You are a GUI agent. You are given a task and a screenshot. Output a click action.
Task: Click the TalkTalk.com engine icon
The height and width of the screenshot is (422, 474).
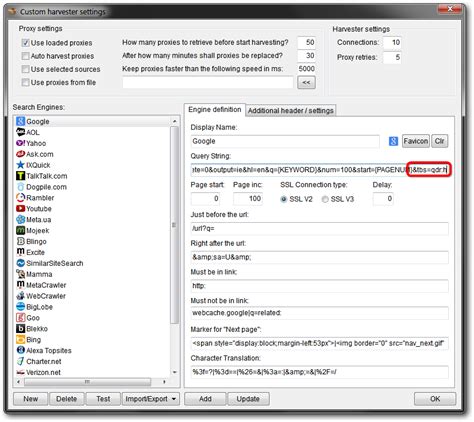point(20,176)
